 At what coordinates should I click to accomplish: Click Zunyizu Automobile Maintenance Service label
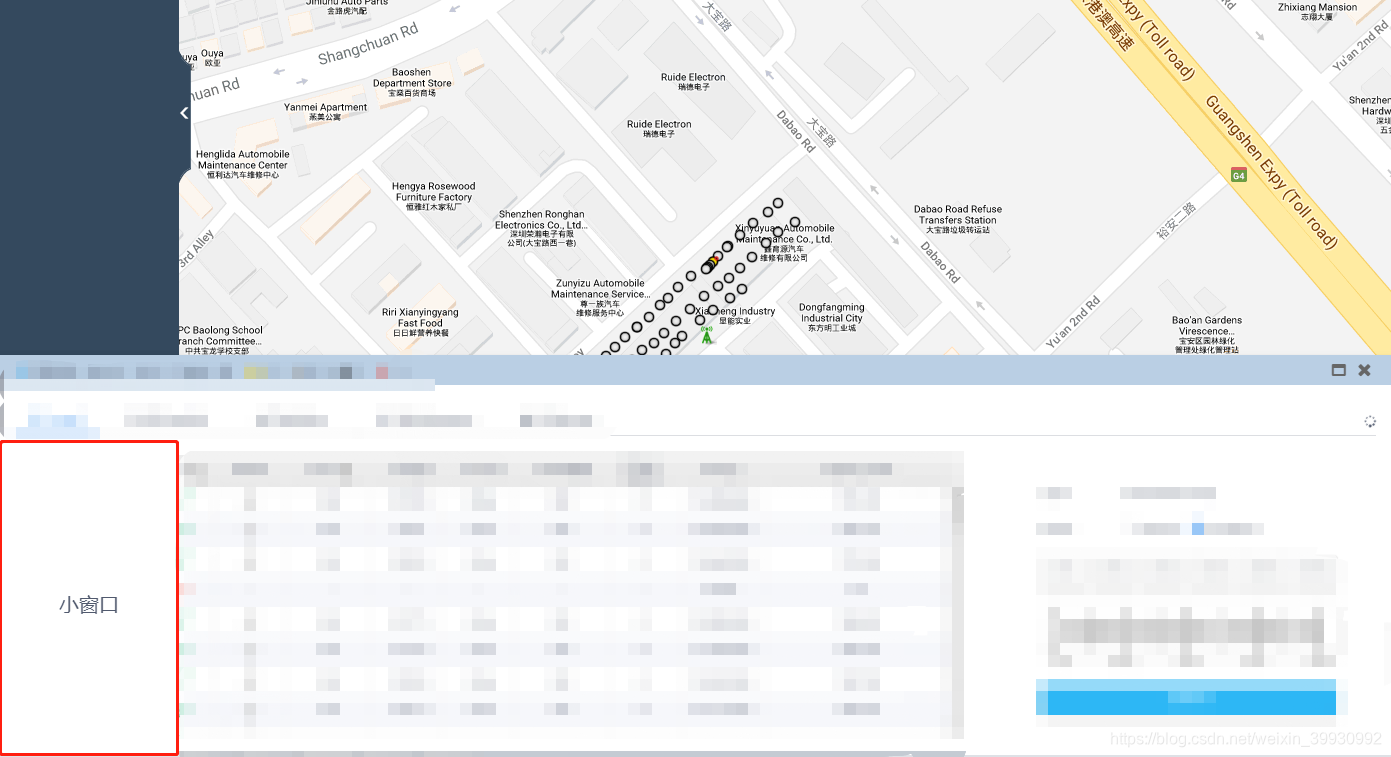600,298
